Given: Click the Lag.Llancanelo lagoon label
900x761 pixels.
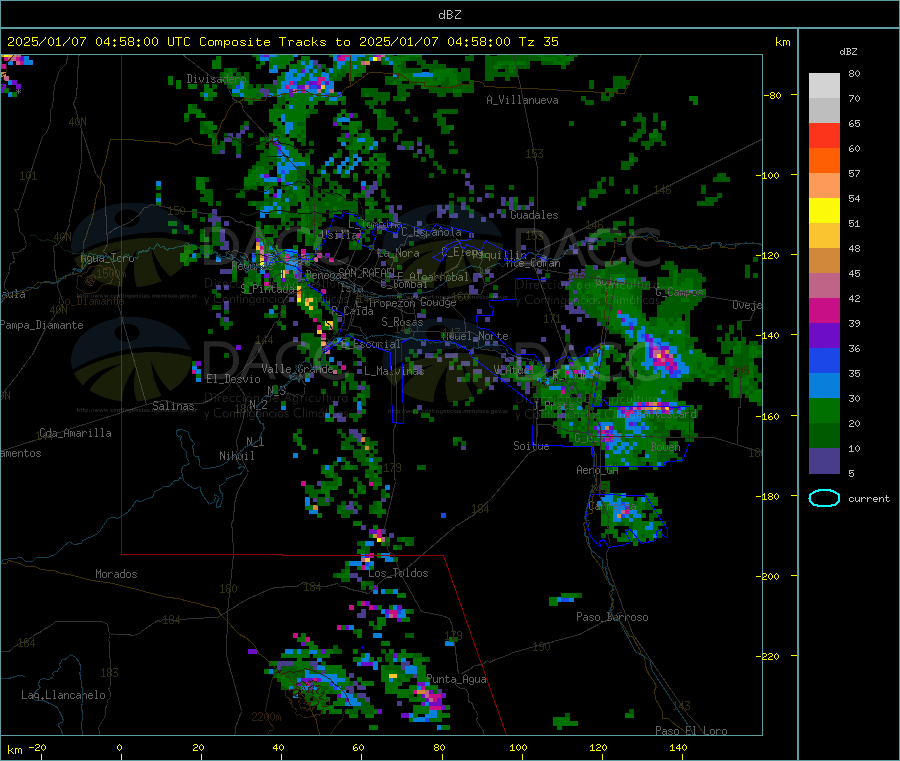Looking at the screenshot, I should pos(64,695).
